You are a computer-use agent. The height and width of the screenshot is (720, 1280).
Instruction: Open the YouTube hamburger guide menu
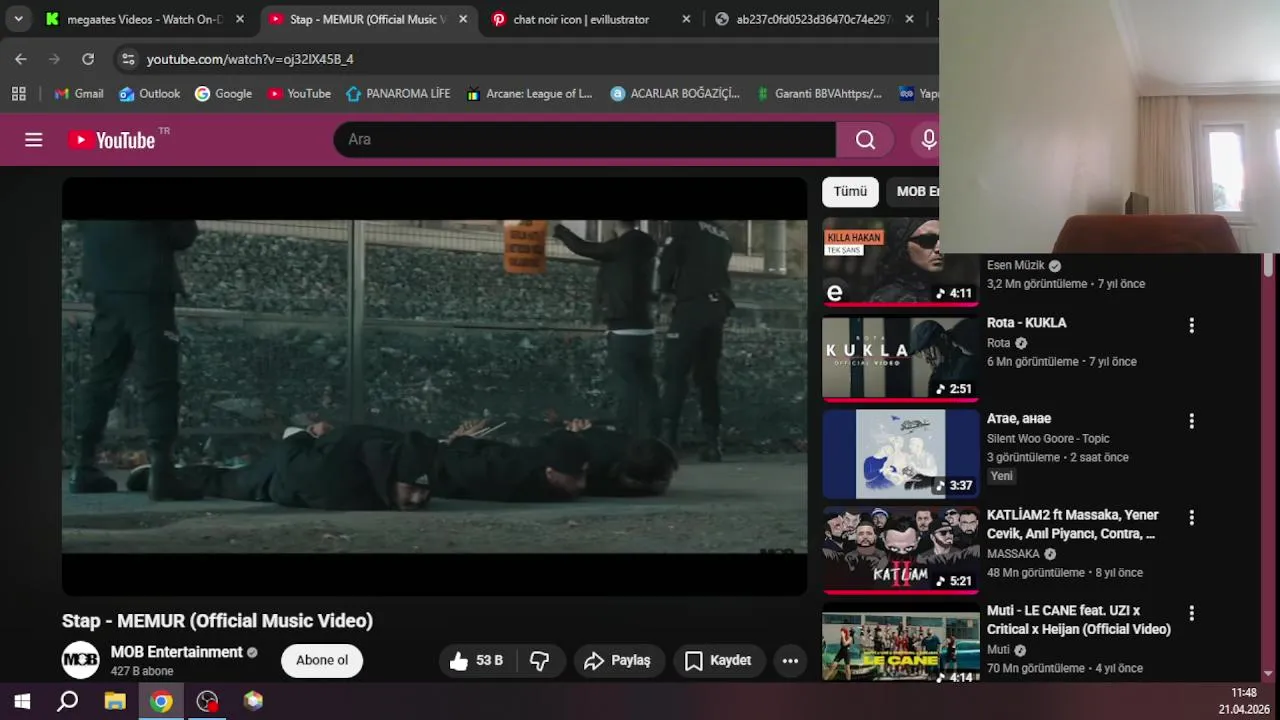34,140
